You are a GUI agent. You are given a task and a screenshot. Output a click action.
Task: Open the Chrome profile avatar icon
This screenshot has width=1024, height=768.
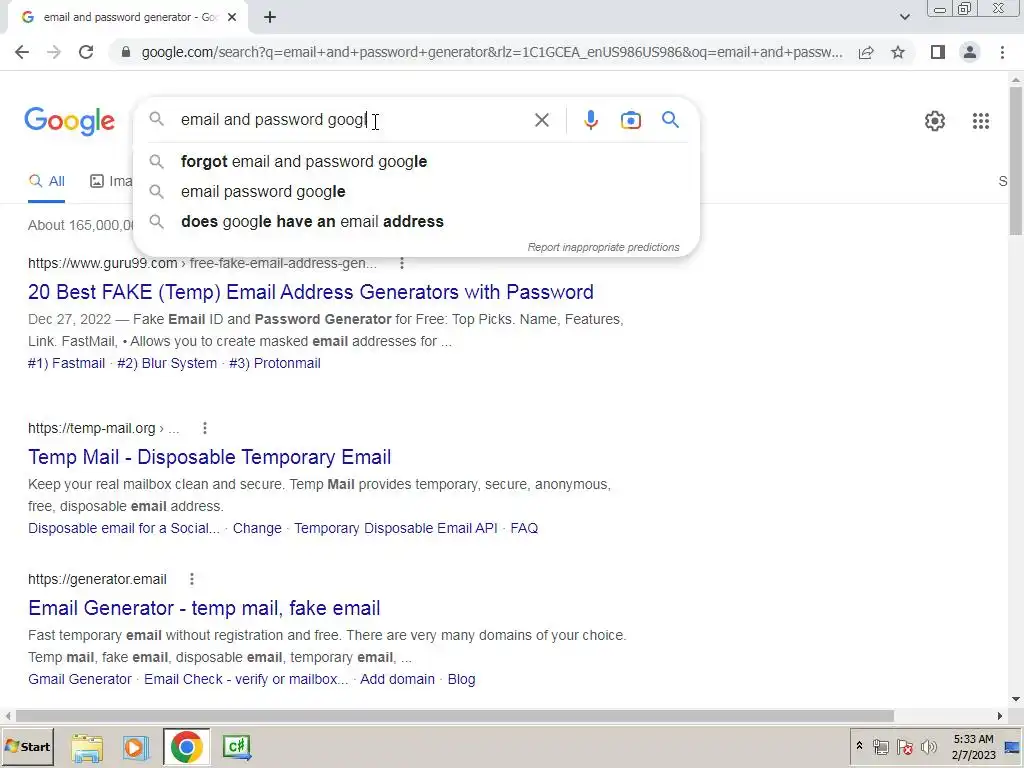point(970,52)
